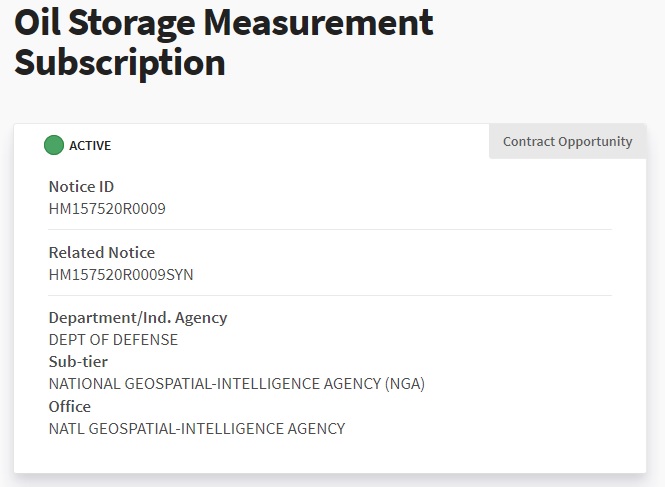Click the ACTIVE status text
This screenshot has height=487, width=665.
tap(90, 146)
